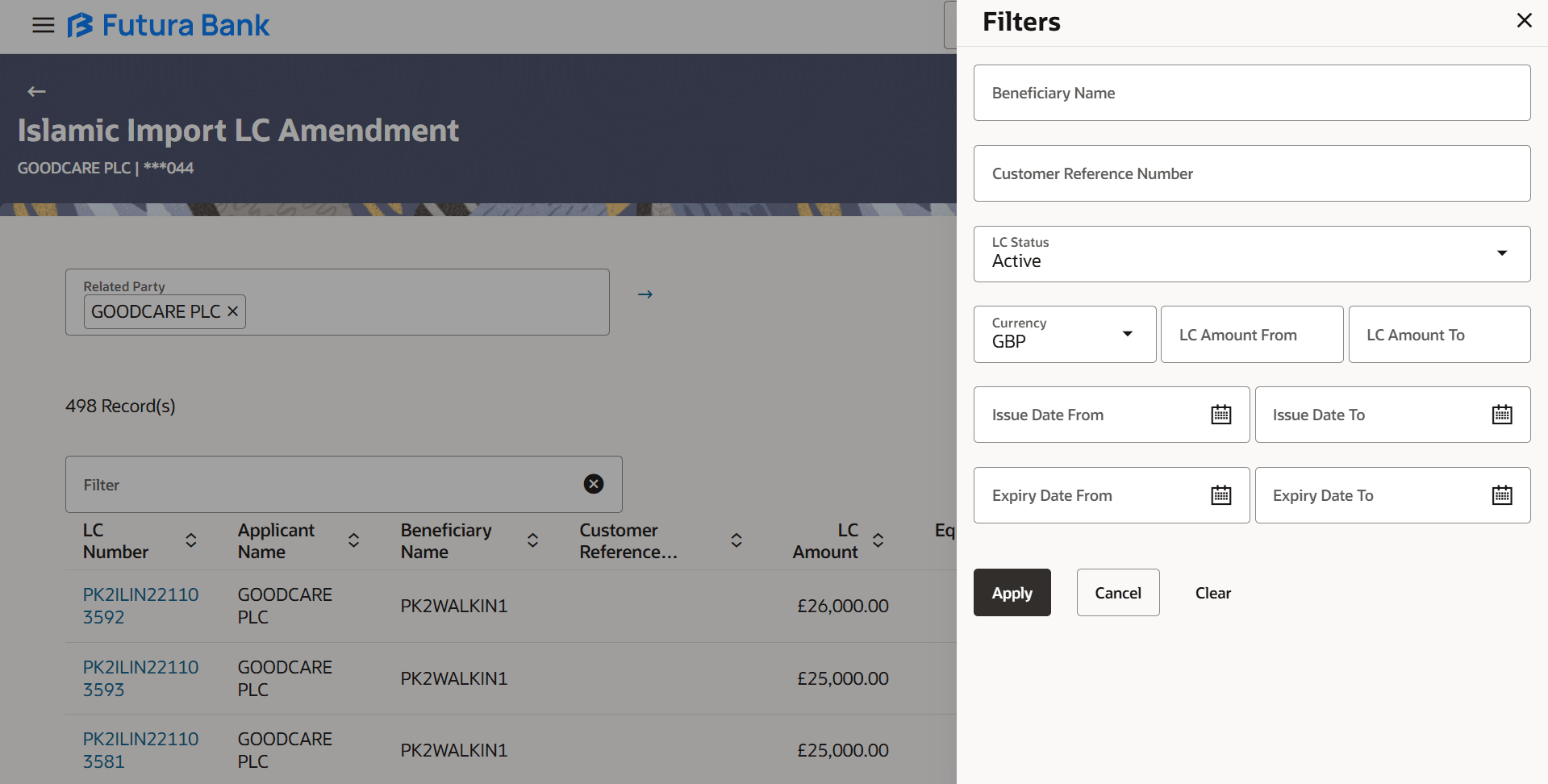Screen dimensions: 1548x784
Task: Open the hamburger navigation menu
Action: click(x=43, y=25)
